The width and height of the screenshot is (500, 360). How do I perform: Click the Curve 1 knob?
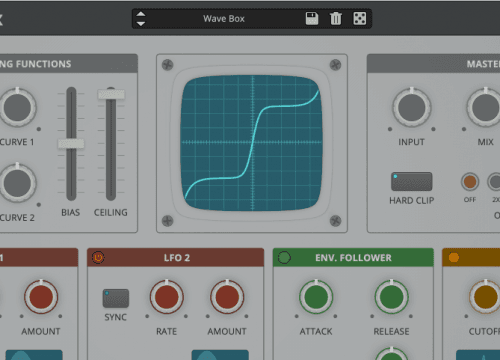17,108
